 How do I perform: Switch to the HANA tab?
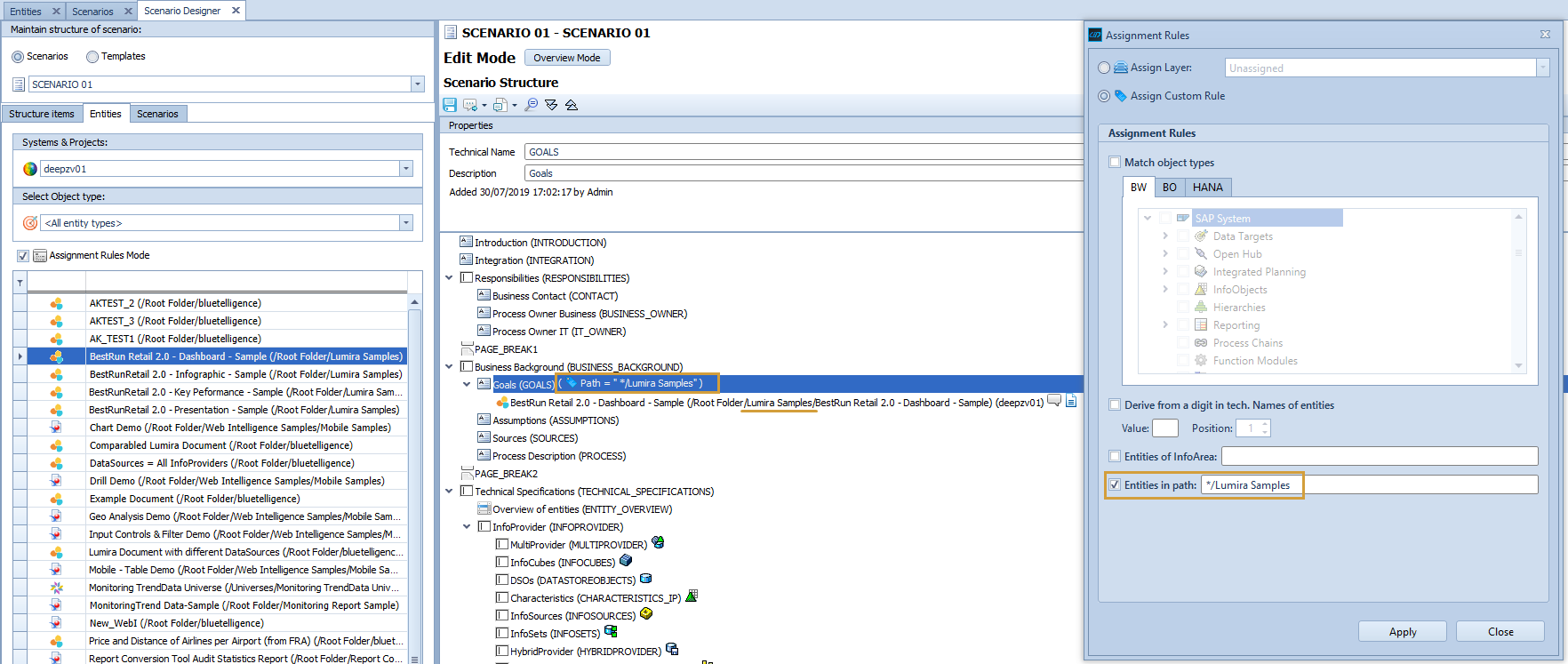point(1207,188)
